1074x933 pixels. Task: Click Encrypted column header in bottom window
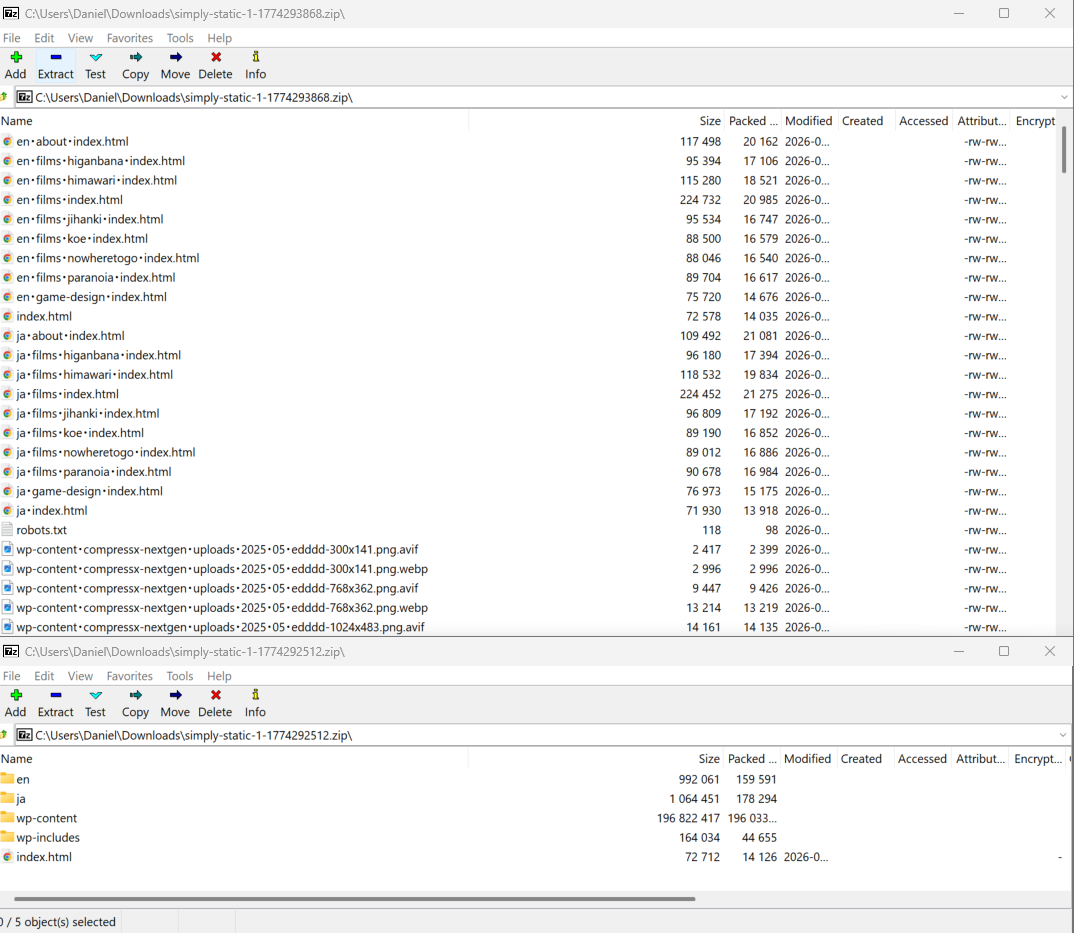(x=1038, y=758)
